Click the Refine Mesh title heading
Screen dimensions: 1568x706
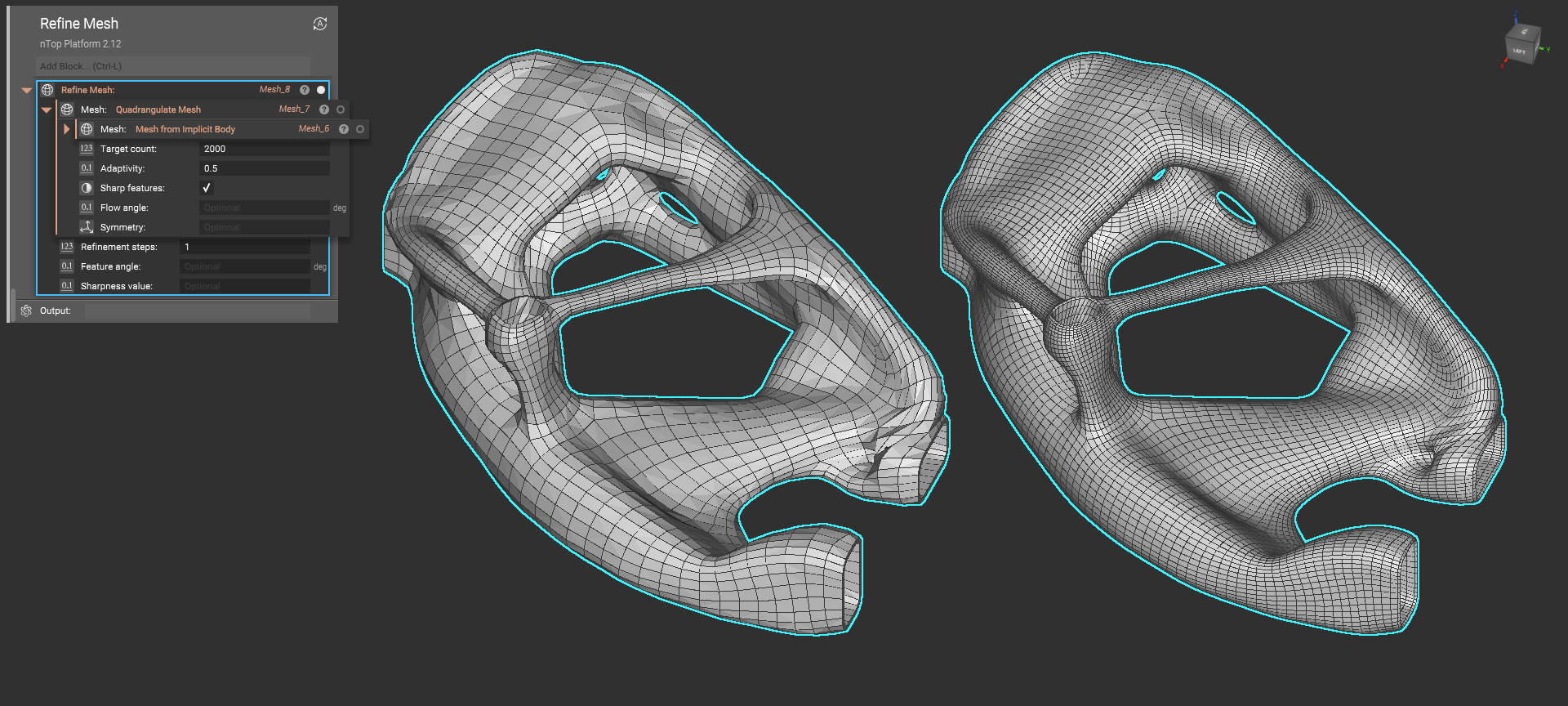tap(79, 24)
